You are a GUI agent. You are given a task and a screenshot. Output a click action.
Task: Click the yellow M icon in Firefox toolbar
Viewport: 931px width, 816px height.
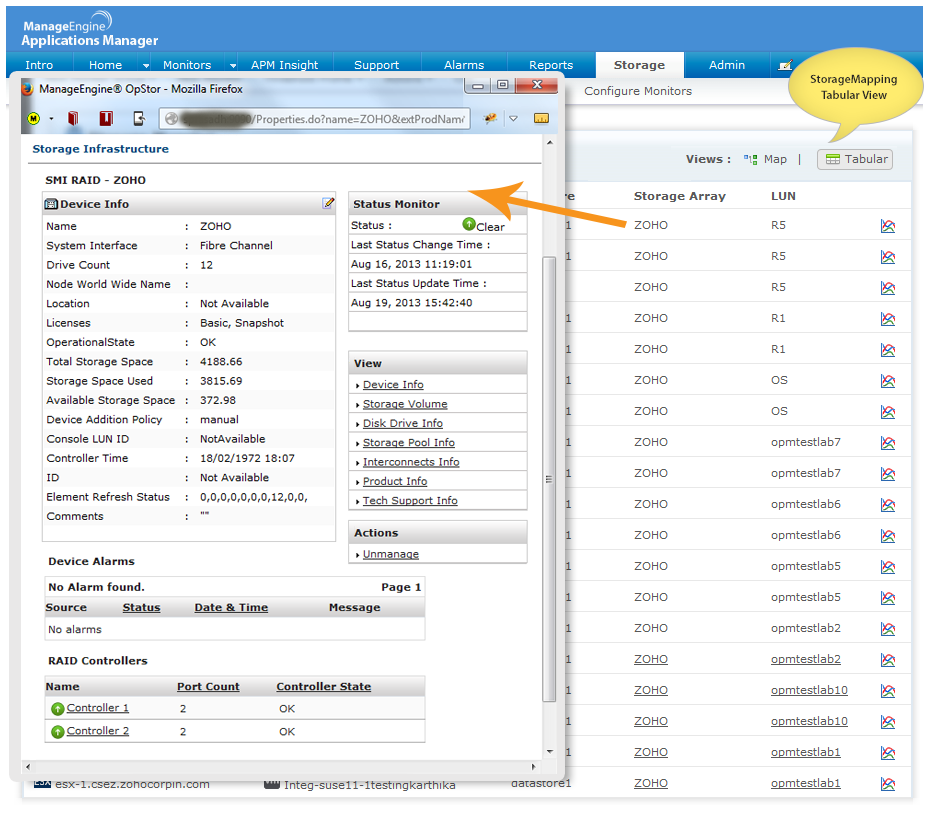click(34, 119)
